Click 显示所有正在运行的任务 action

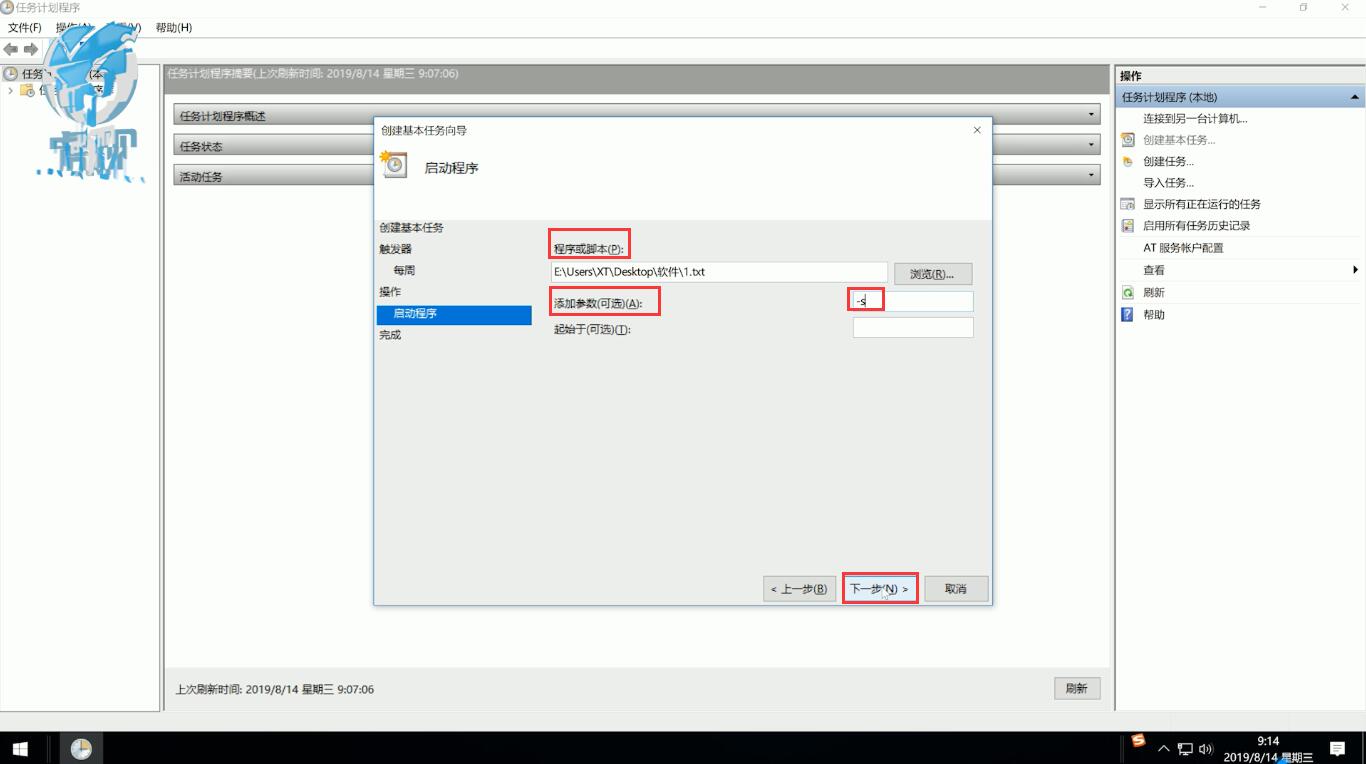pos(1202,204)
